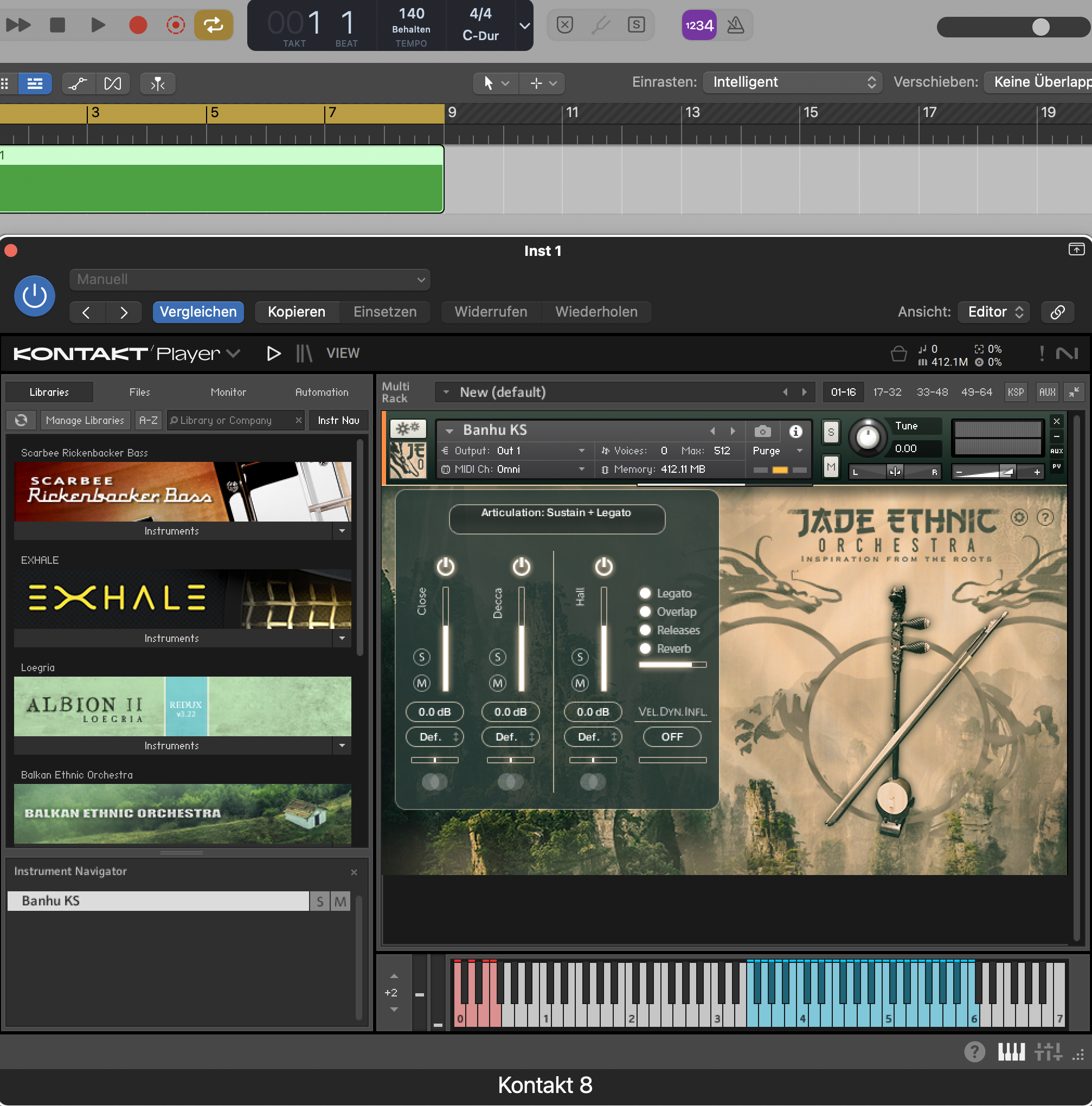Click the refresh libraries icon
The width and height of the screenshot is (1092, 1106).
(21, 421)
